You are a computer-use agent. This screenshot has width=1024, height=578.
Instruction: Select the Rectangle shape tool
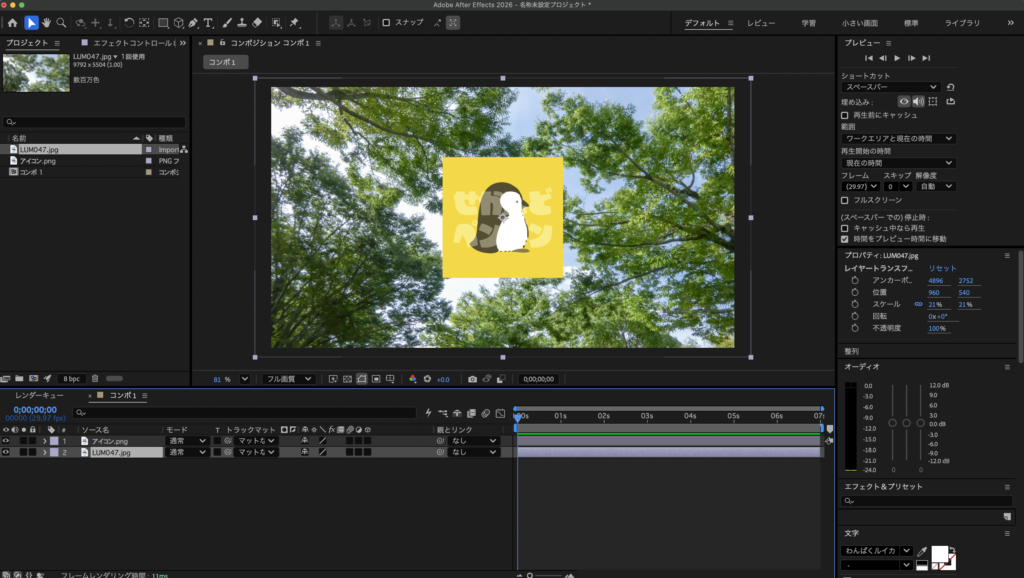[x=163, y=23]
